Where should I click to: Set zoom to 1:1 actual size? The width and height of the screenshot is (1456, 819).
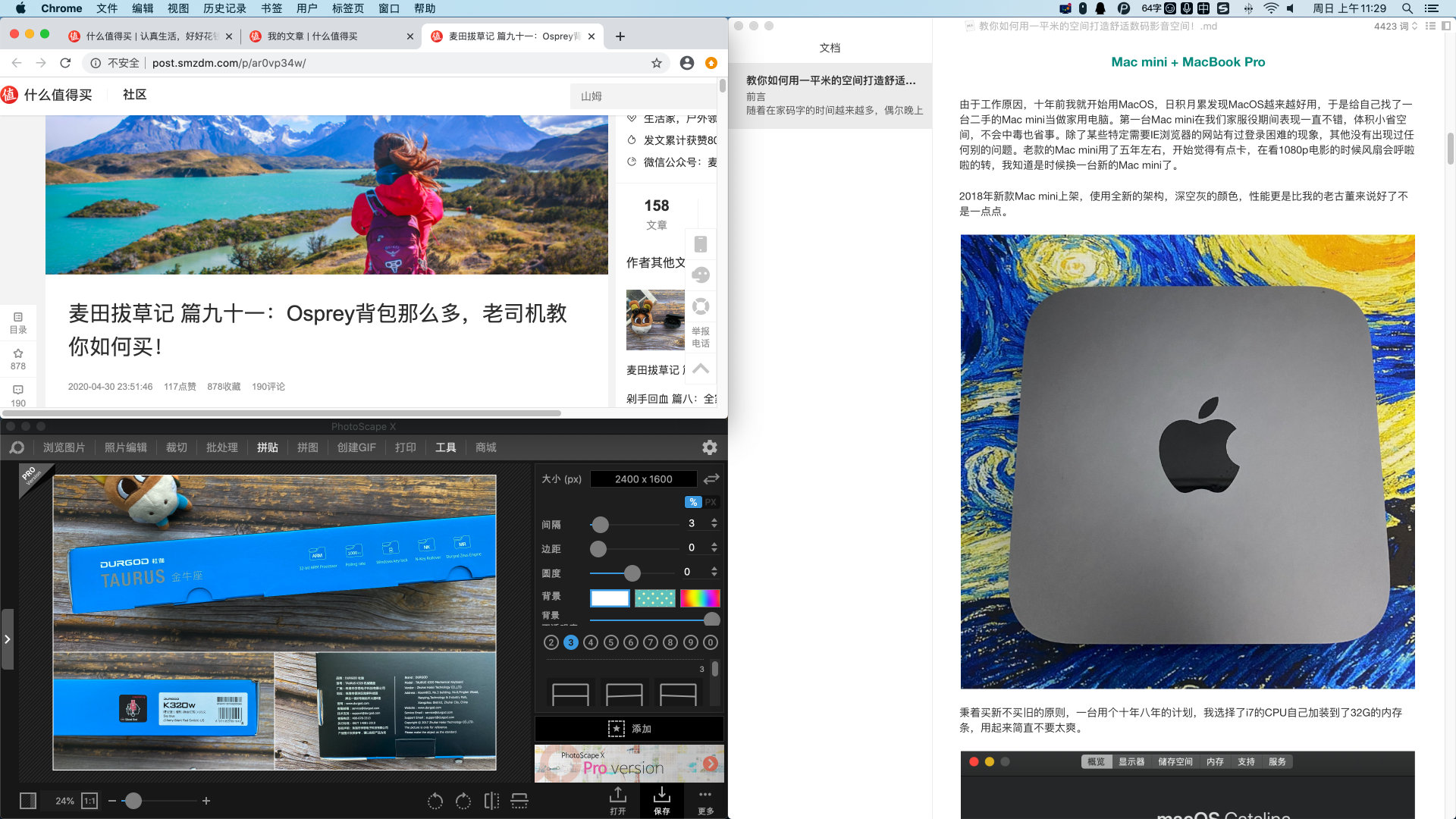point(89,801)
